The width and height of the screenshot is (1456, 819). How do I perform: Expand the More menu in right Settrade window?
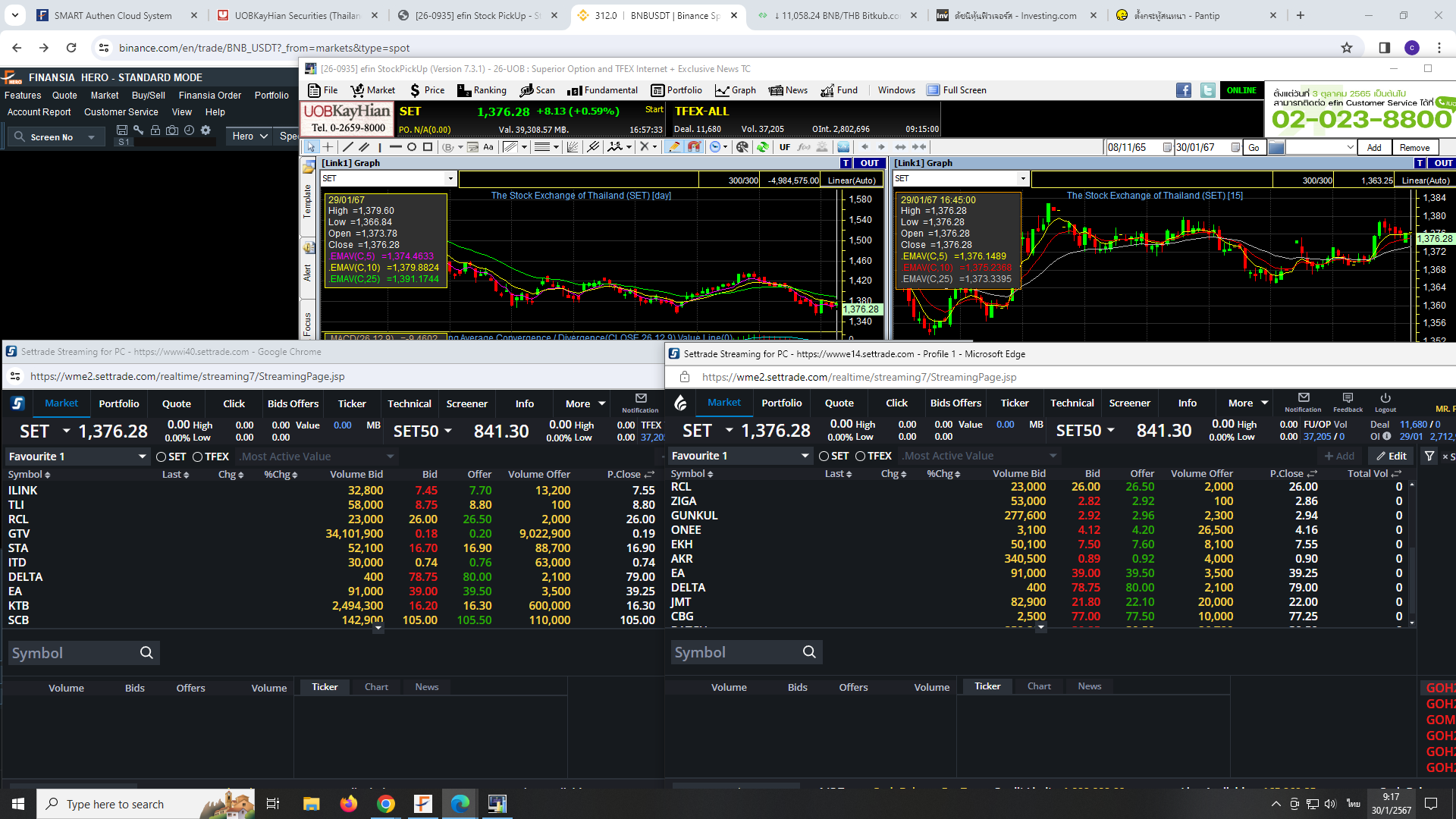pos(1247,403)
